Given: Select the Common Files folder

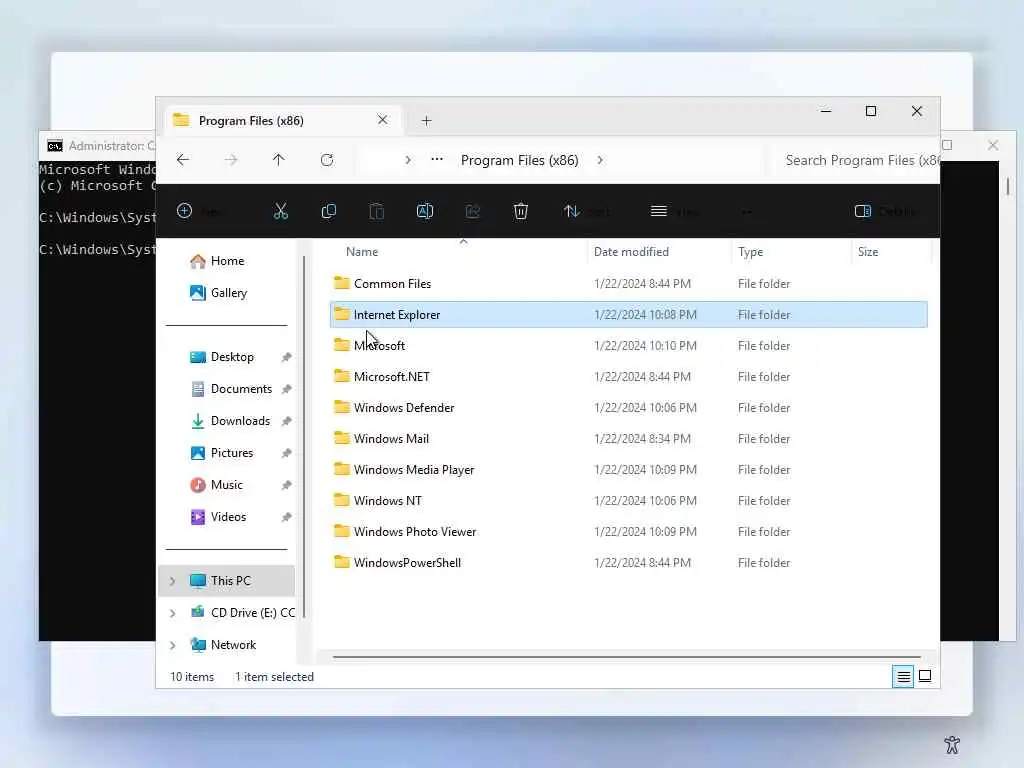Looking at the screenshot, I should pyautogui.click(x=629, y=283).
